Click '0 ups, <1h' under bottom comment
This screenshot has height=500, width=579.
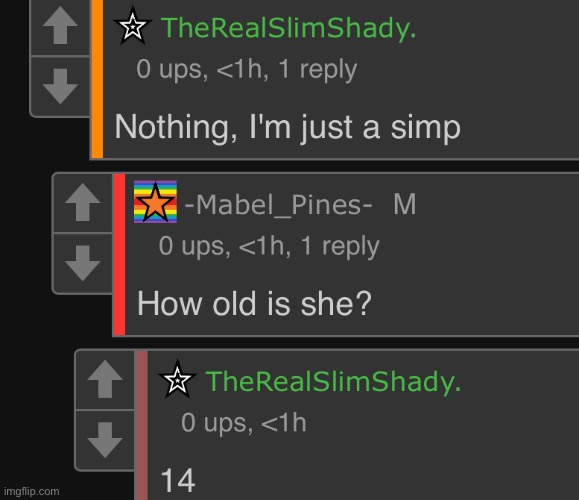pyautogui.click(x=244, y=423)
